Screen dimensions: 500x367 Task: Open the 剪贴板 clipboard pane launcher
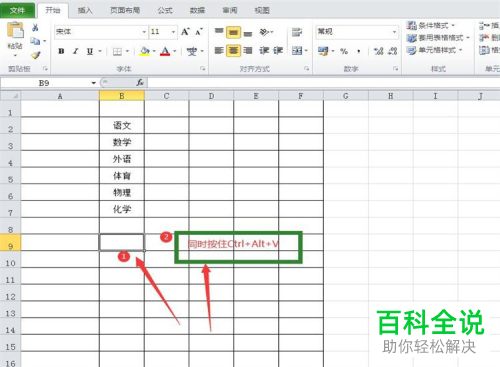[45, 69]
